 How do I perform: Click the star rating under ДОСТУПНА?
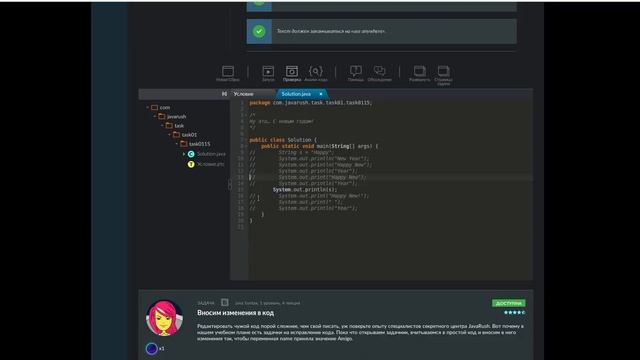coord(514,313)
